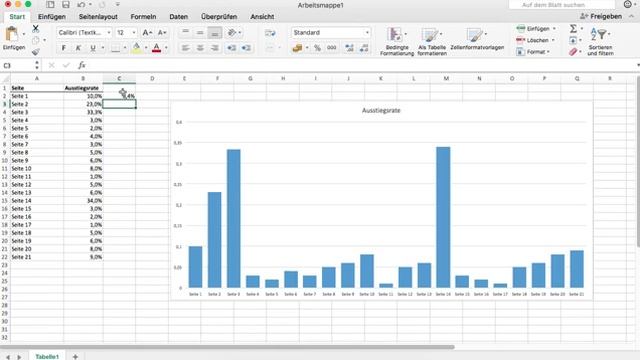Apply the yellow fill color swatch
This screenshot has height=360, width=640.
(137, 48)
